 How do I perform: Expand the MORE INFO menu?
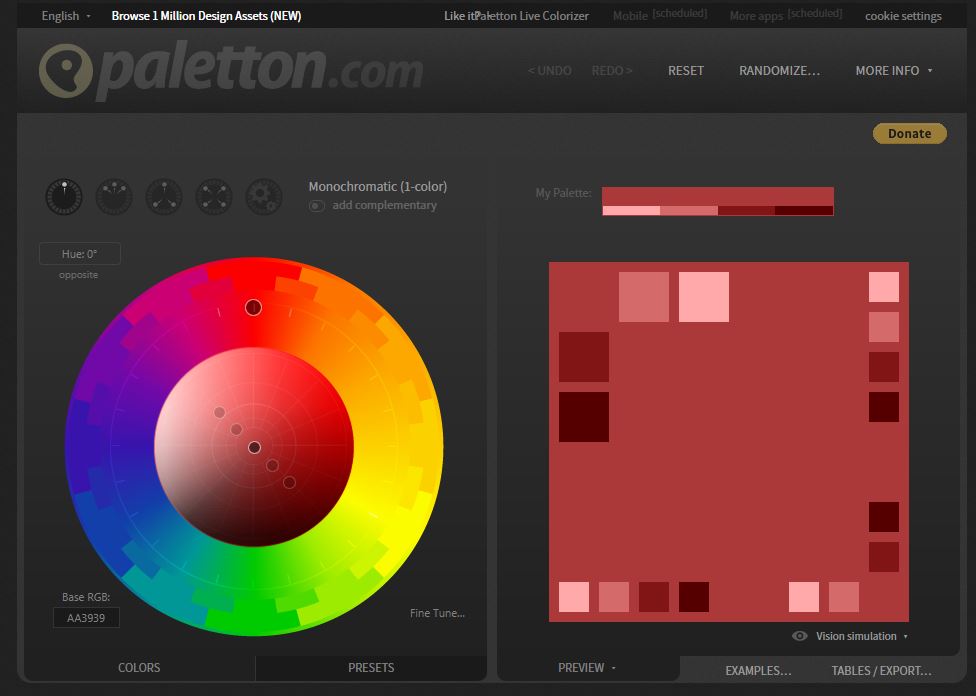click(893, 71)
